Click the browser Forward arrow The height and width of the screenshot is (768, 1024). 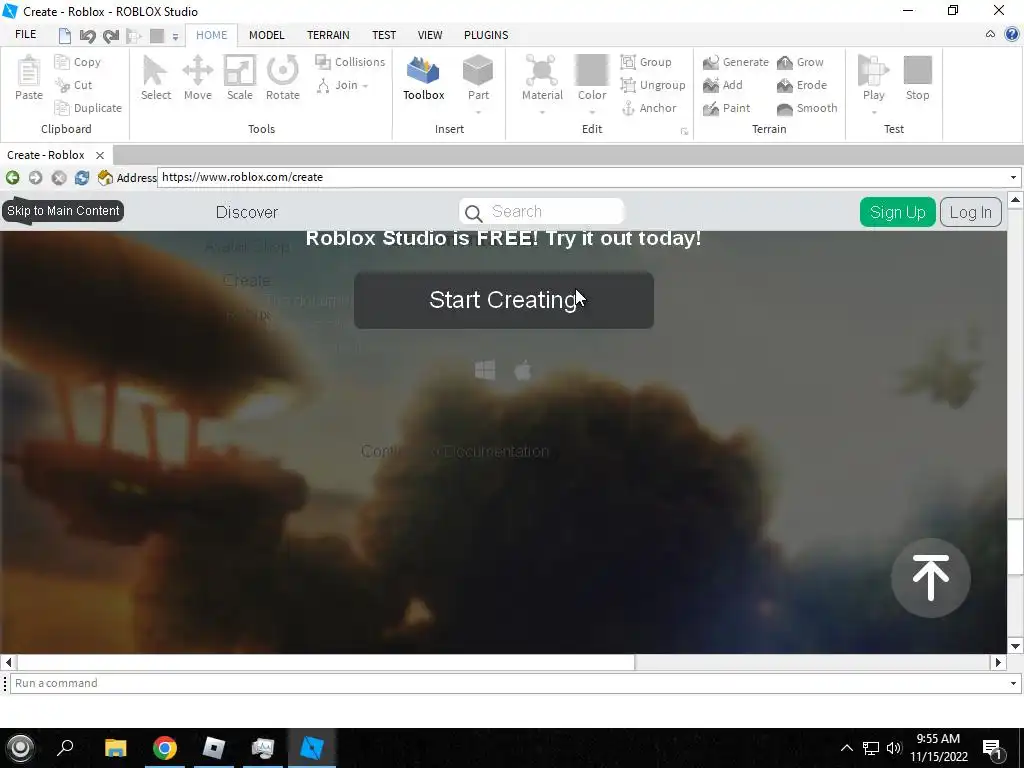click(35, 178)
